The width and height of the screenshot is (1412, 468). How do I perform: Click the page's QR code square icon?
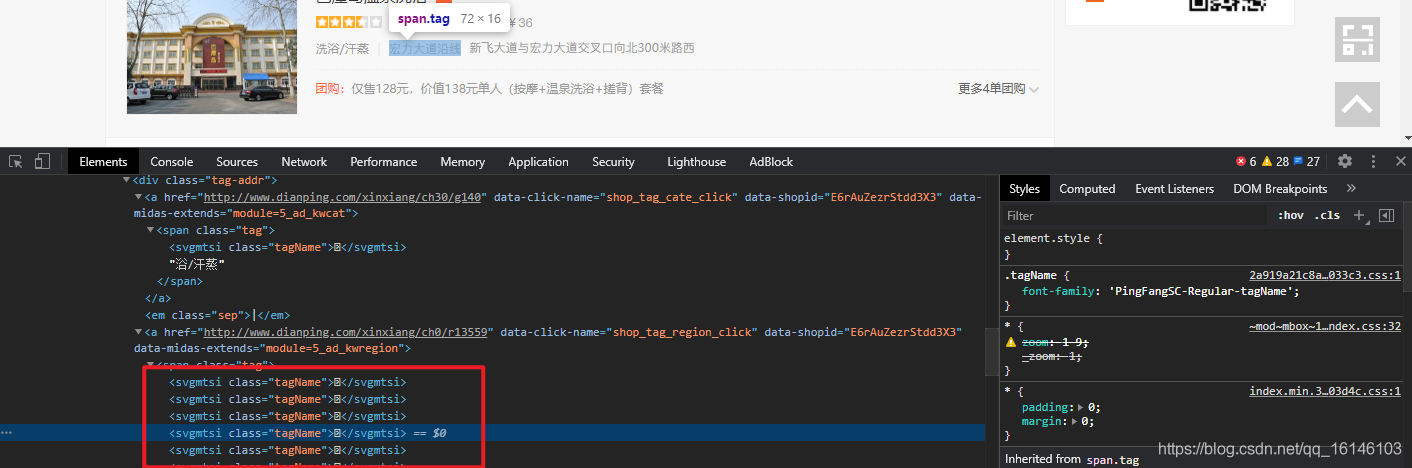point(1357,40)
